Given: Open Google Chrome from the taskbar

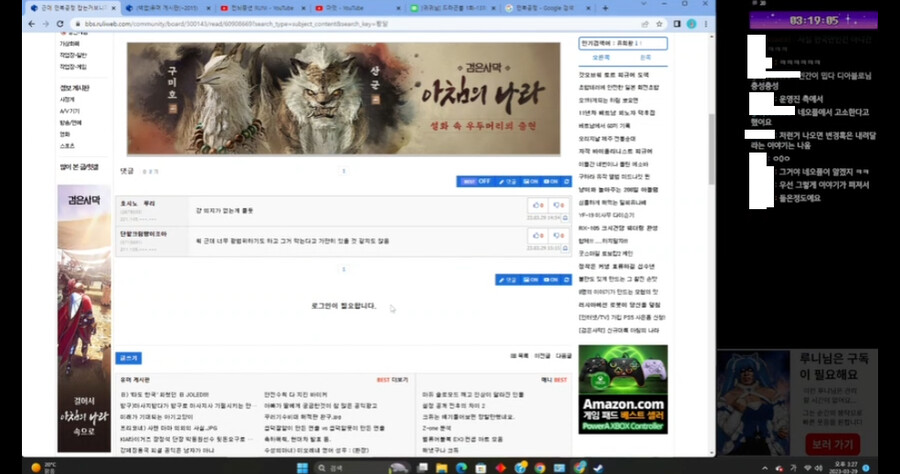Looking at the screenshot, I should tap(540, 468).
